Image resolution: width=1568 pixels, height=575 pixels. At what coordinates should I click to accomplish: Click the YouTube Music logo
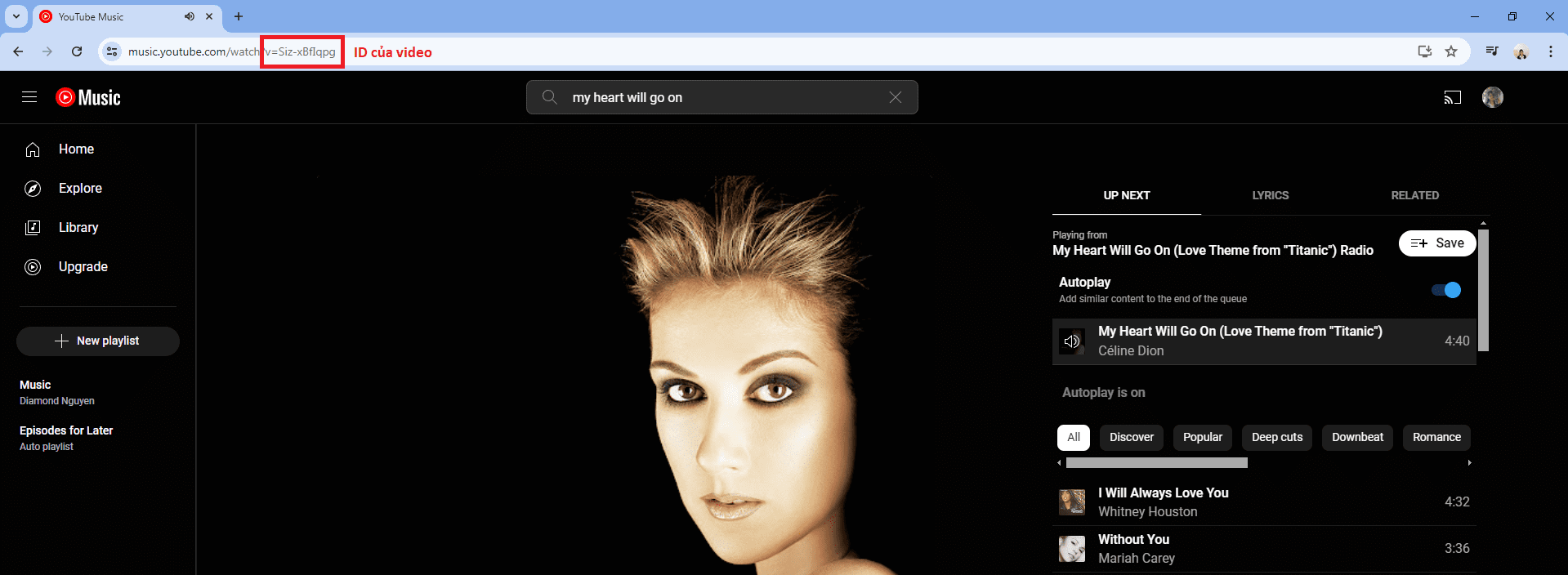pyautogui.click(x=88, y=97)
